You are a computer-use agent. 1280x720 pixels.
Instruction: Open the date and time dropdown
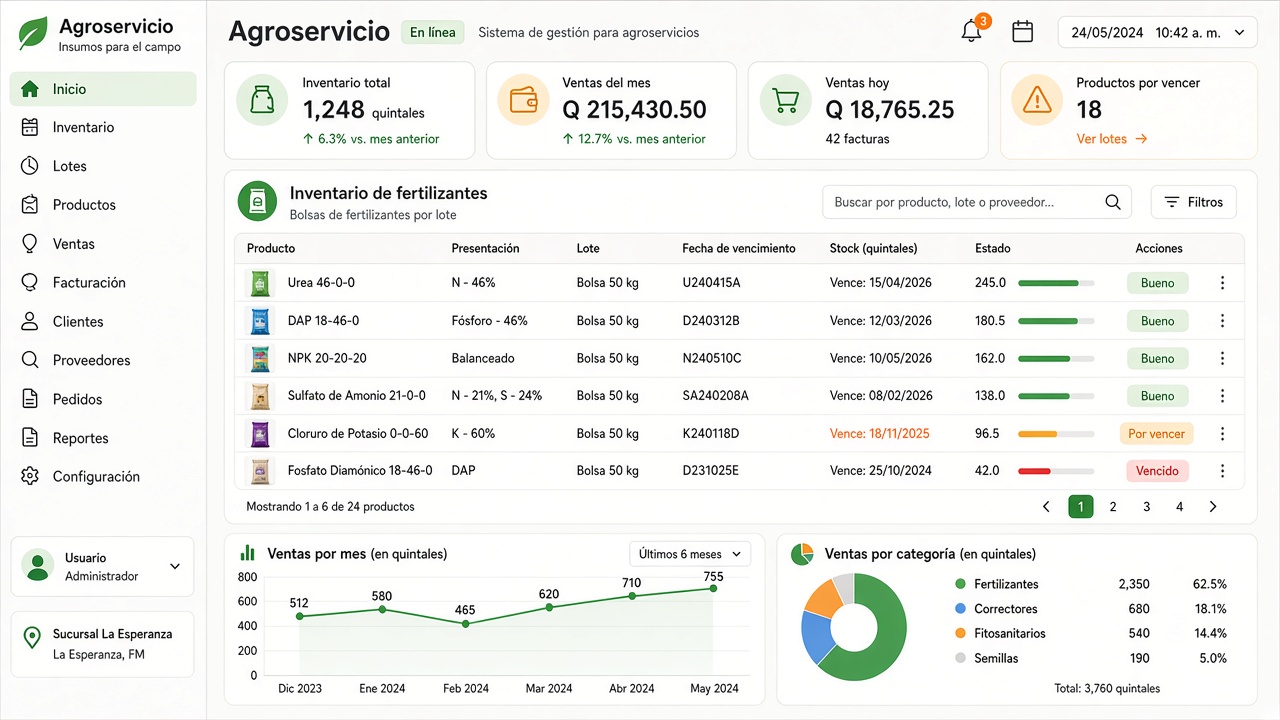click(1157, 32)
